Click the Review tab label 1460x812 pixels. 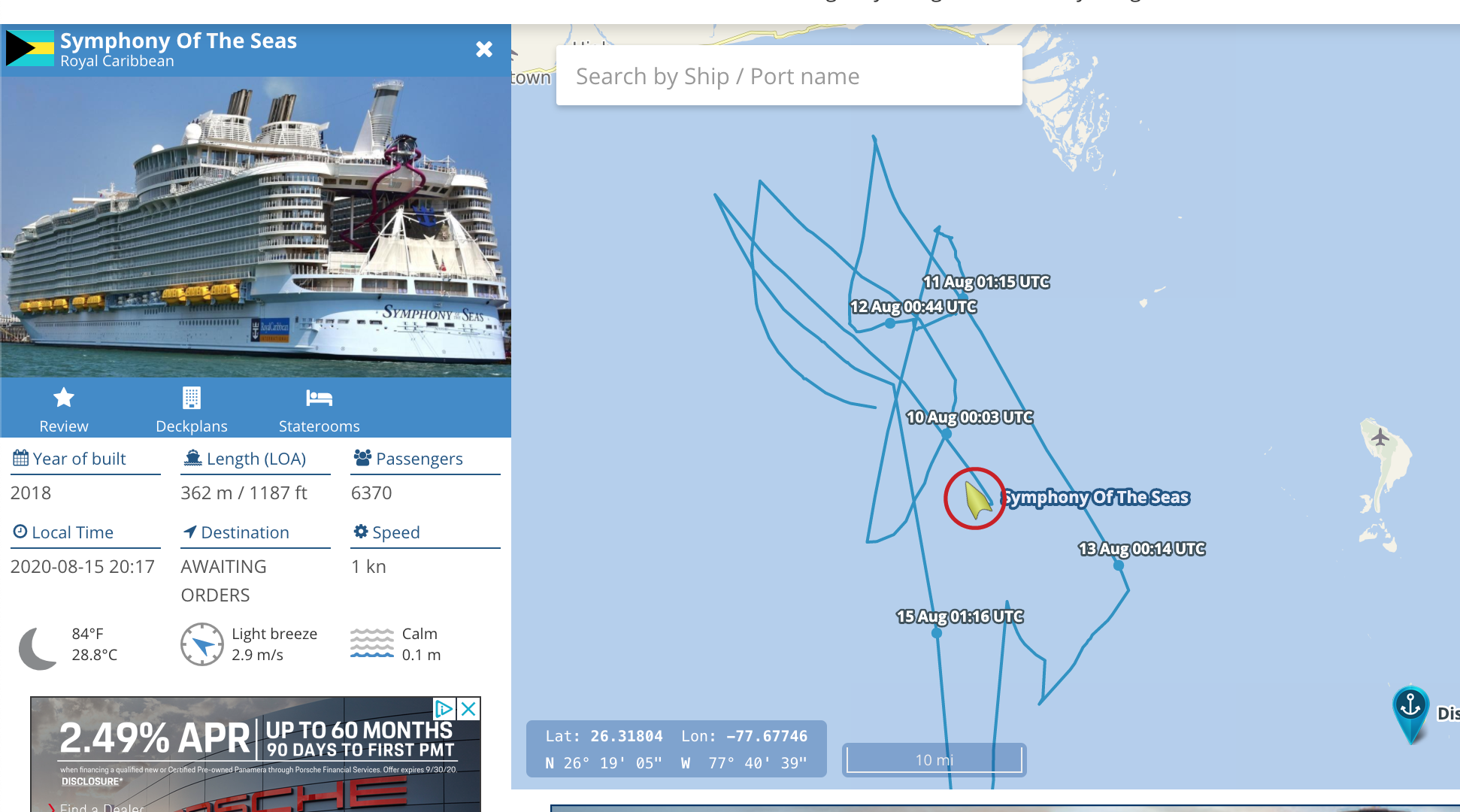point(64,426)
